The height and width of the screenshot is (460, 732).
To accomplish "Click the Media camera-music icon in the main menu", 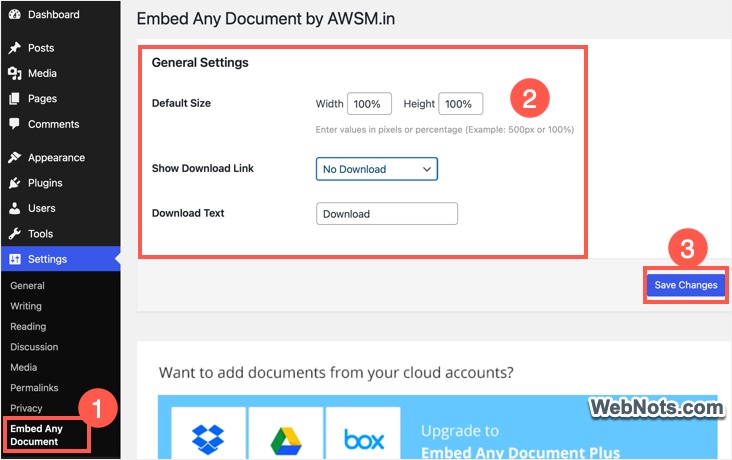I will 15,73.
